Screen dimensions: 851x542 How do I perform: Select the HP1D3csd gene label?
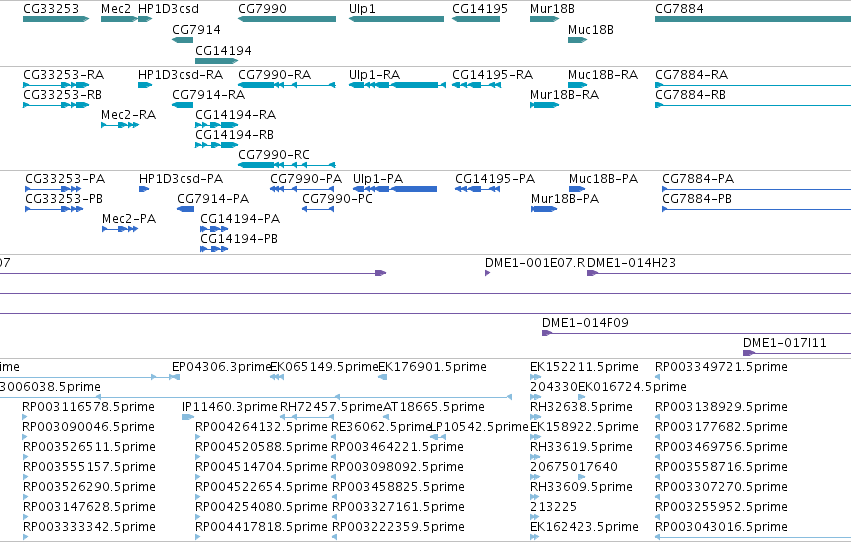click(168, 9)
